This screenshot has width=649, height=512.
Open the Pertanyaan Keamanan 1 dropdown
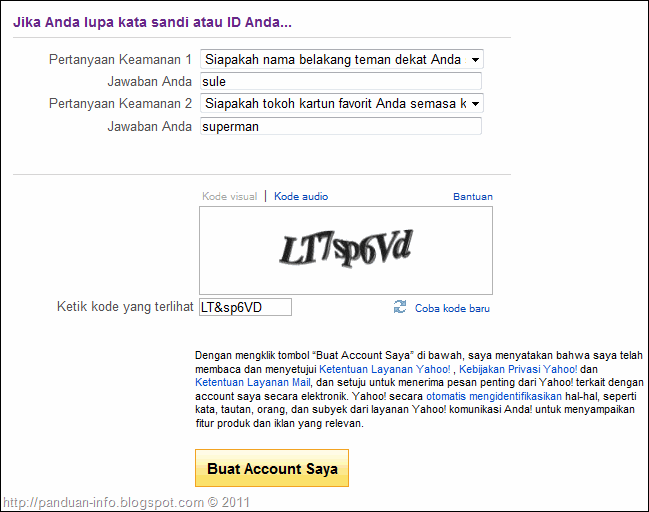point(341,60)
